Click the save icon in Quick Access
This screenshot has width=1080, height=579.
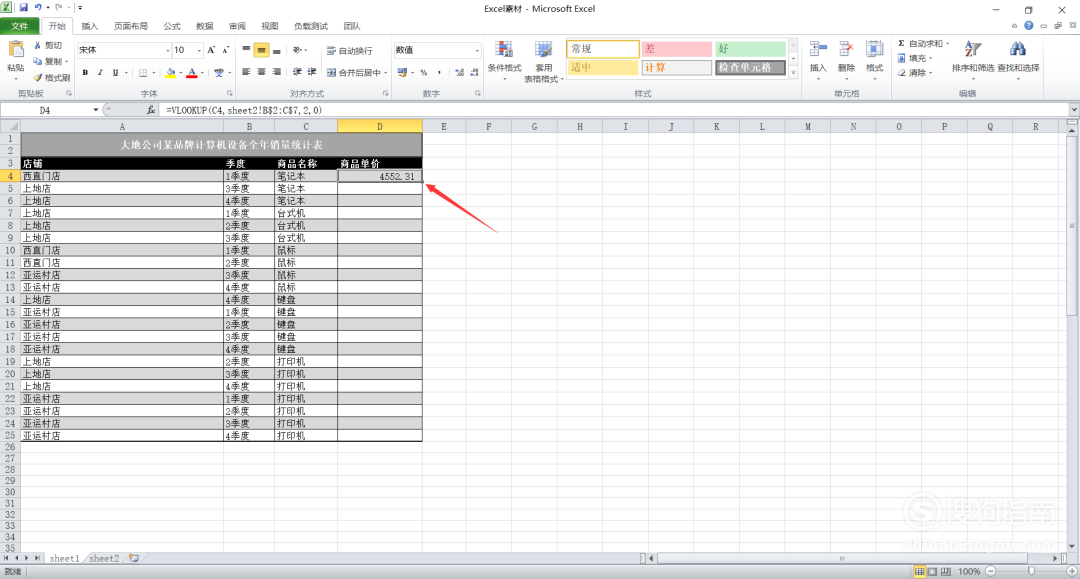(x=23, y=8)
